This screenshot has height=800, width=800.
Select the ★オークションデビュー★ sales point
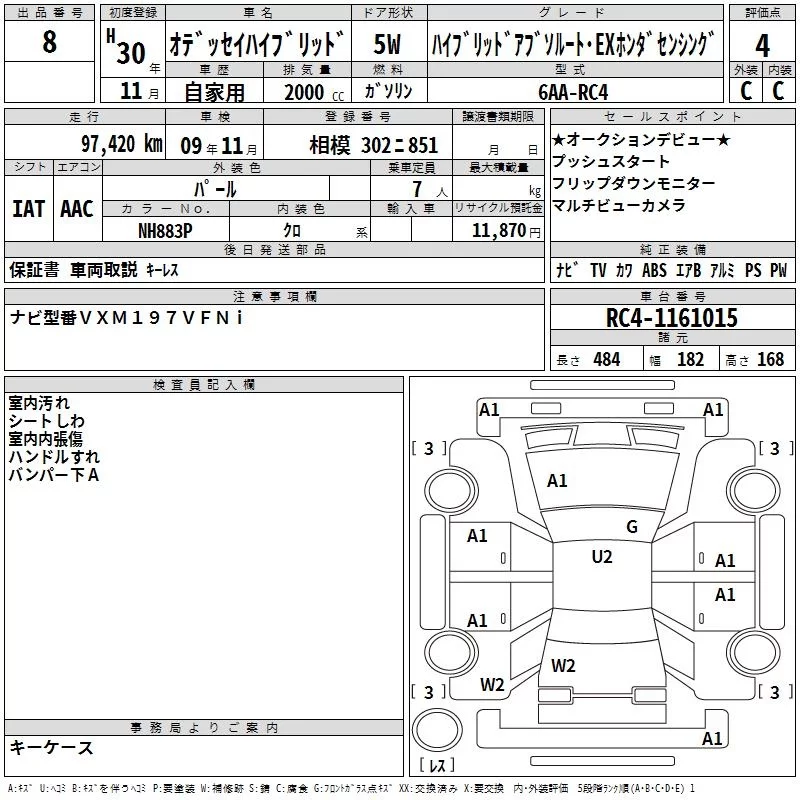[641, 139]
